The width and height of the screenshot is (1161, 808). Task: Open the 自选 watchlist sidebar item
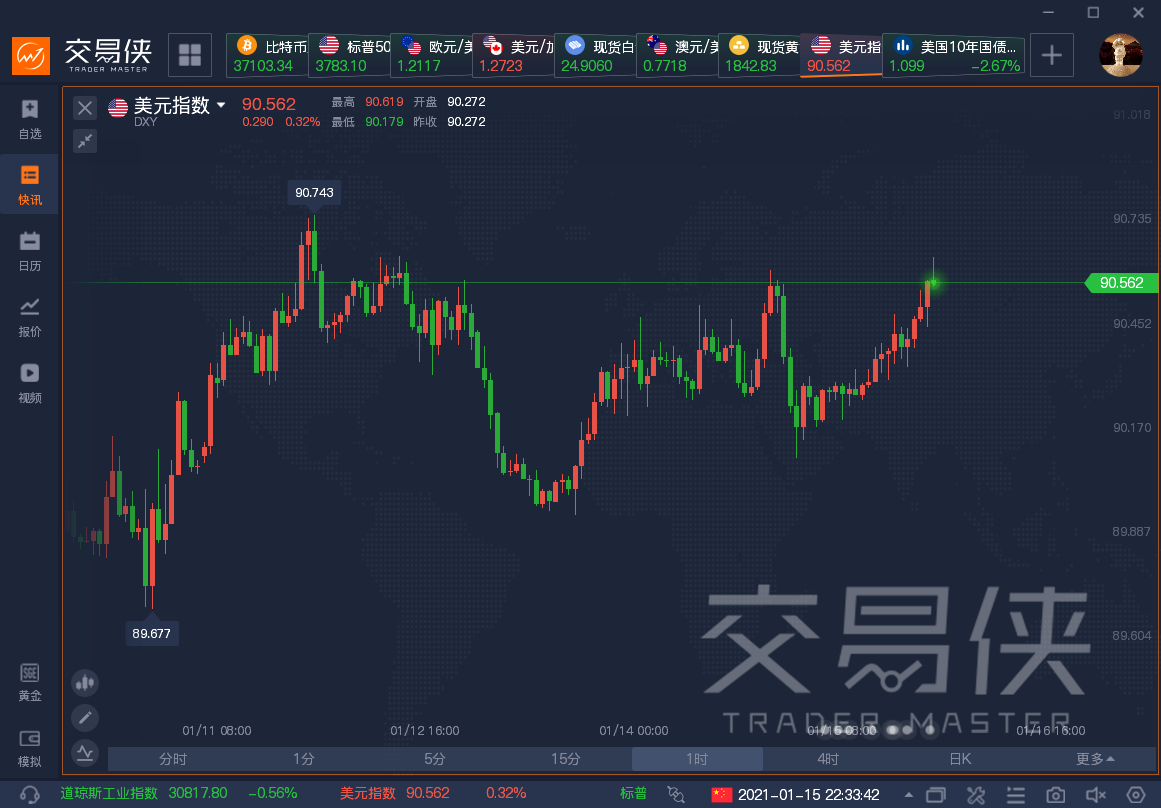[x=30, y=118]
